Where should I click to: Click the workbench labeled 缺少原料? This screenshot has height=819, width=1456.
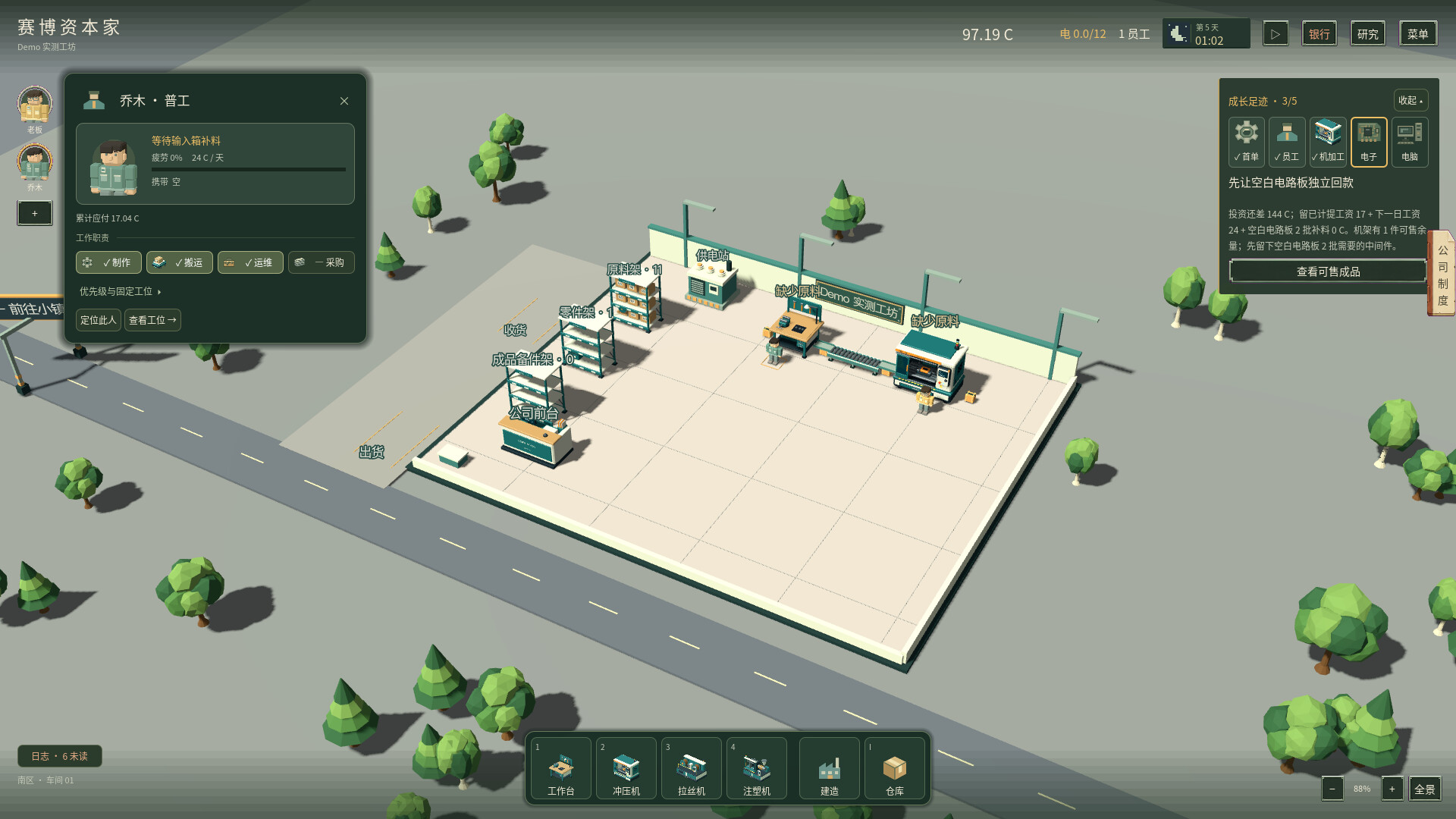pos(795,328)
